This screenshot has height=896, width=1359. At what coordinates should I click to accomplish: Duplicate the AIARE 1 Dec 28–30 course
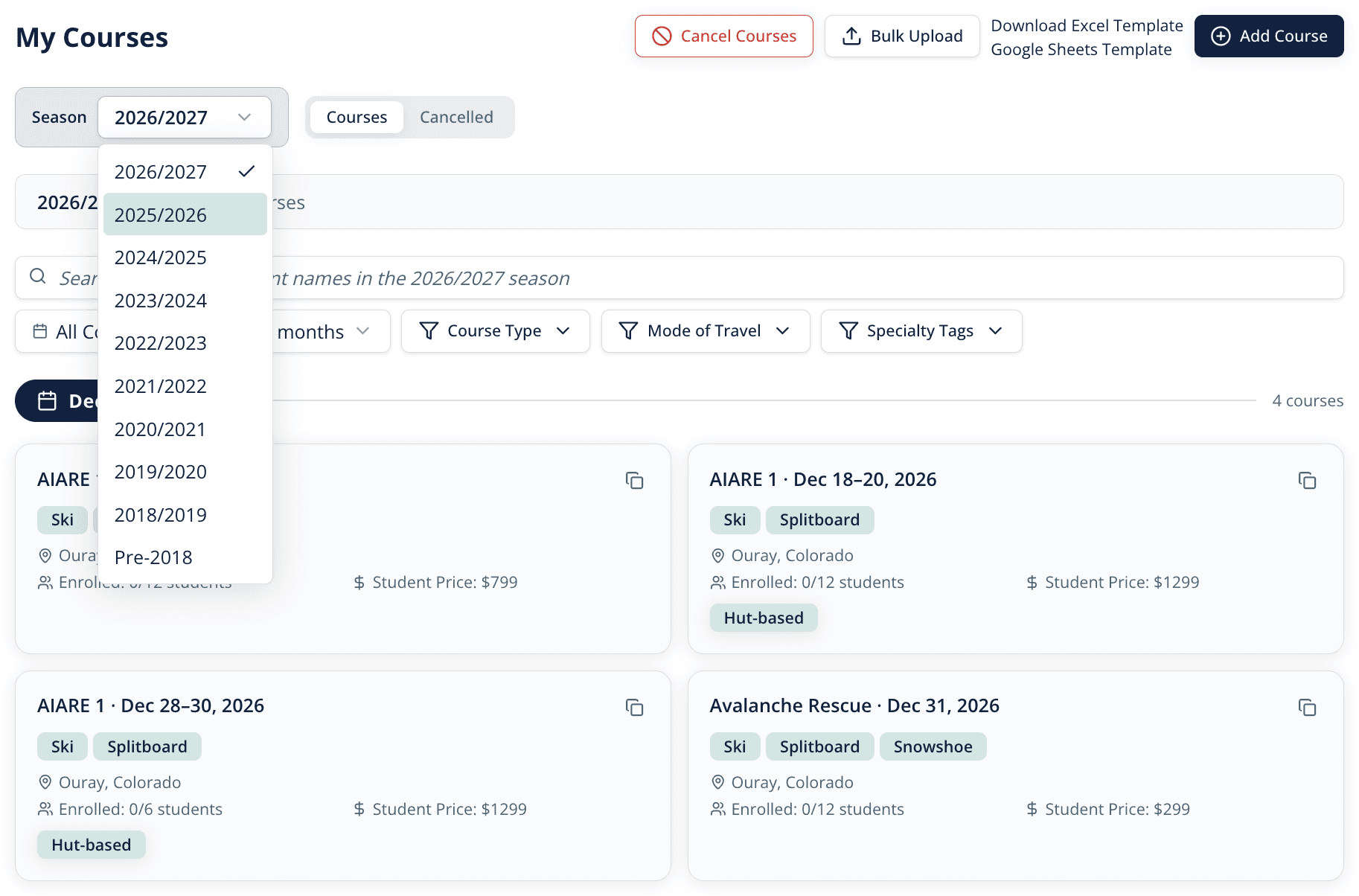click(634, 708)
